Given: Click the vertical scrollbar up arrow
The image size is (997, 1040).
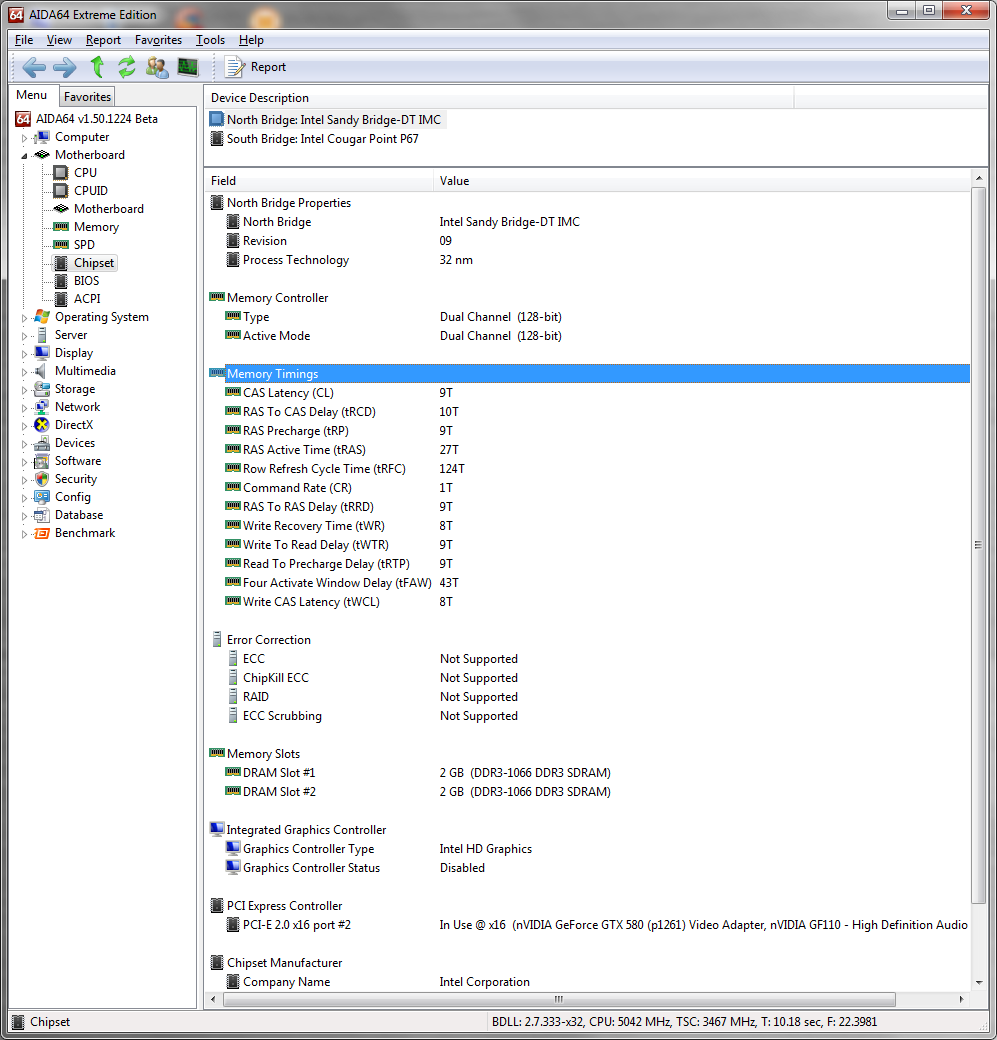Looking at the screenshot, I should pyautogui.click(x=979, y=178).
